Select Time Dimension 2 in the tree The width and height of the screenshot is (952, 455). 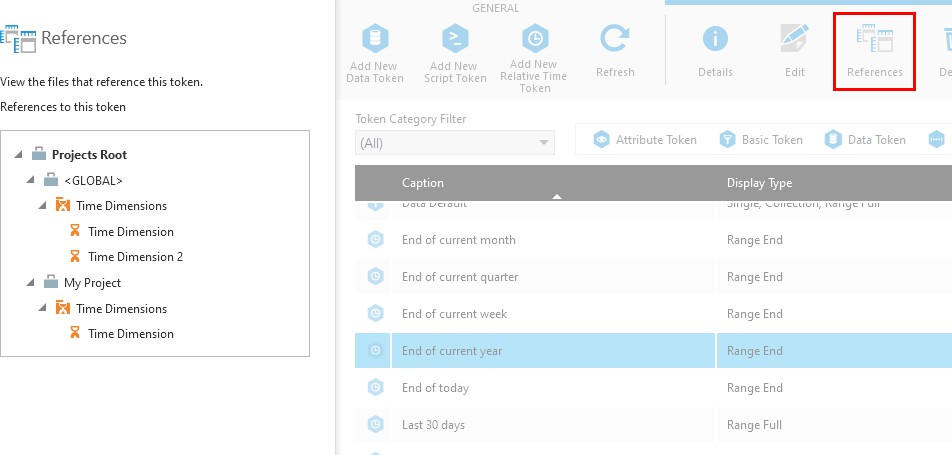(x=135, y=257)
